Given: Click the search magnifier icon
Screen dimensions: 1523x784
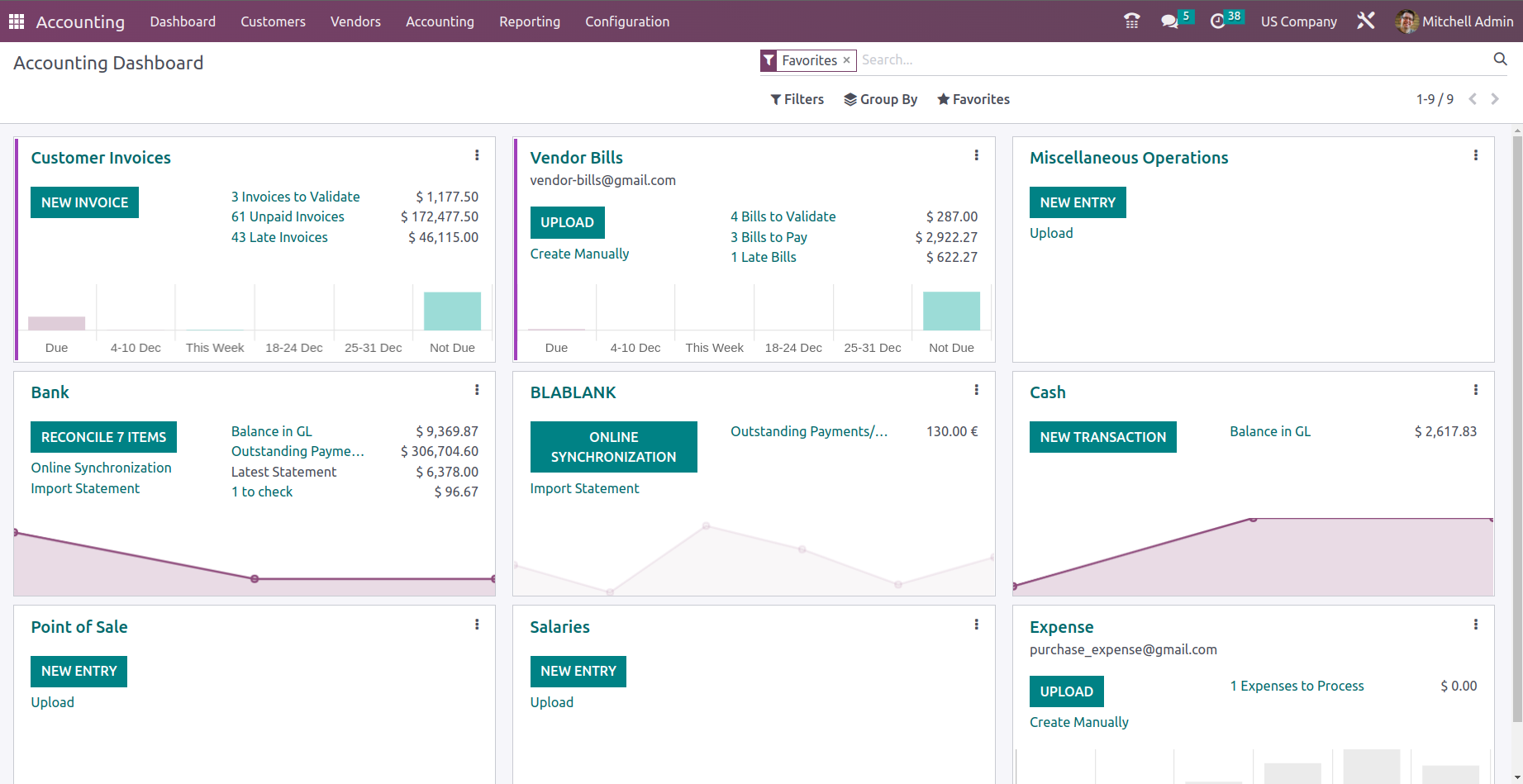Looking at the screenshot, I should point(1501,59).
